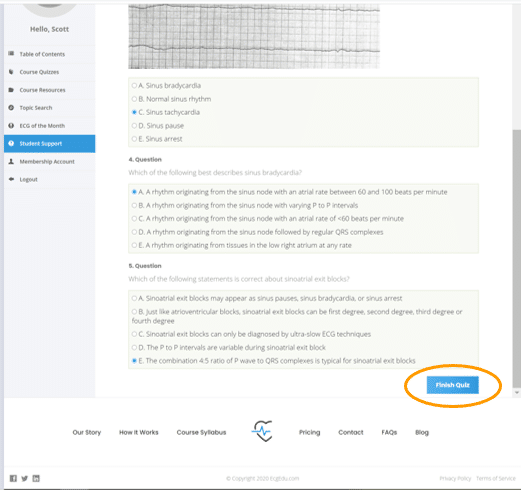Click the page vertical scrollbar thumb
Image resolution: width=521 pixels, height=490 pixels.
coord(516,258)
